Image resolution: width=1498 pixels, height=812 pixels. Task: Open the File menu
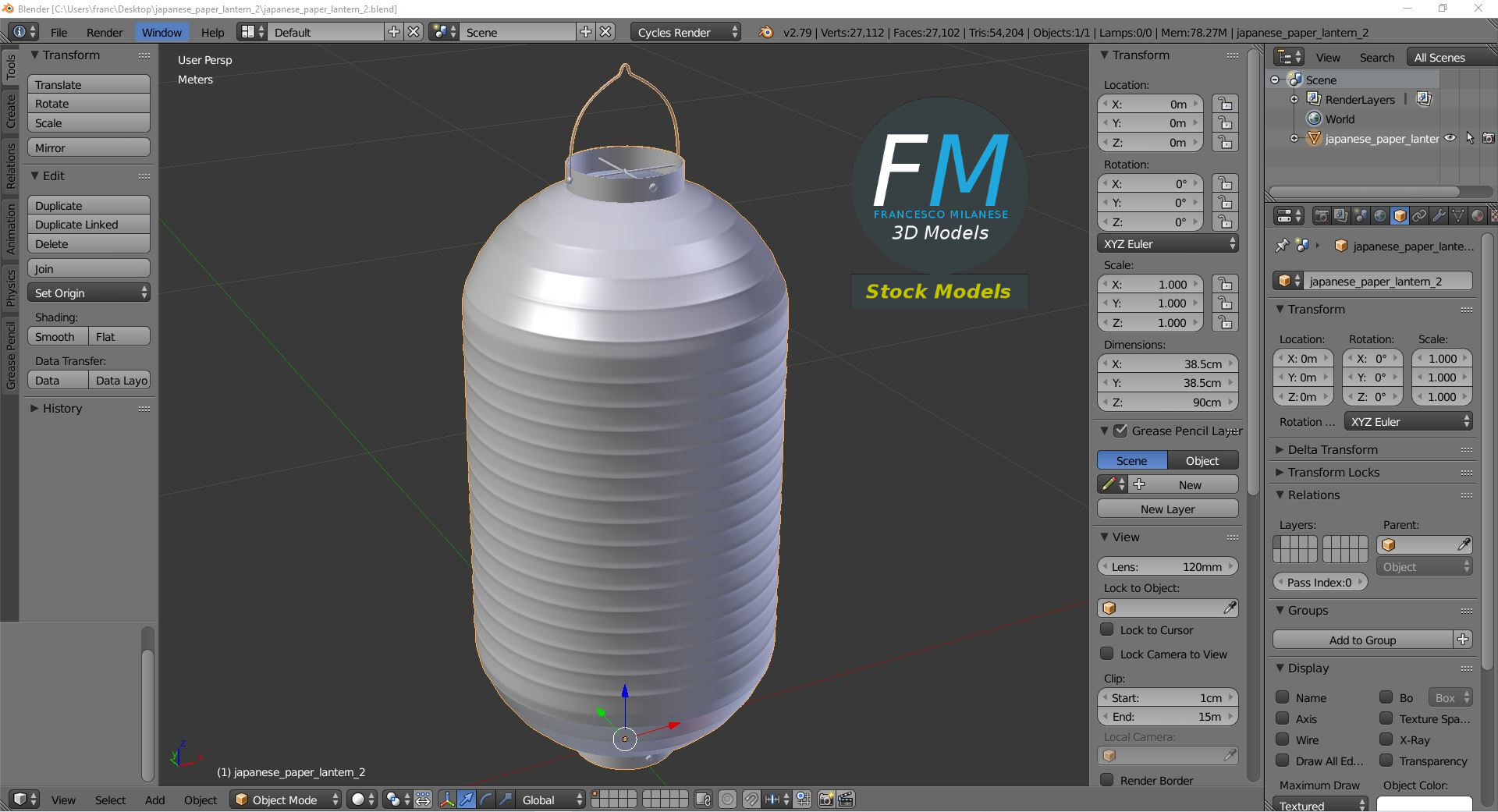pyautogui.click(x=59, y=32)
